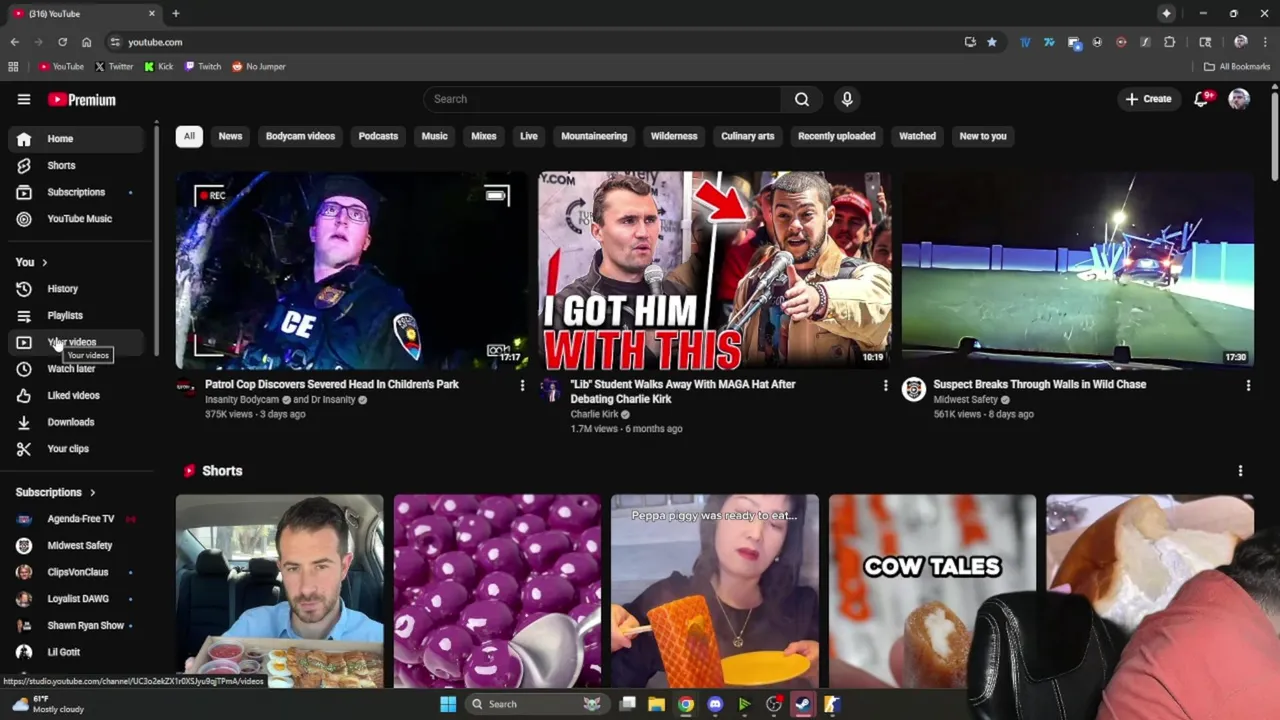Open the hamburger guide menu
1280x720 pixels.
pyautogui.click(x=24, y=99)
